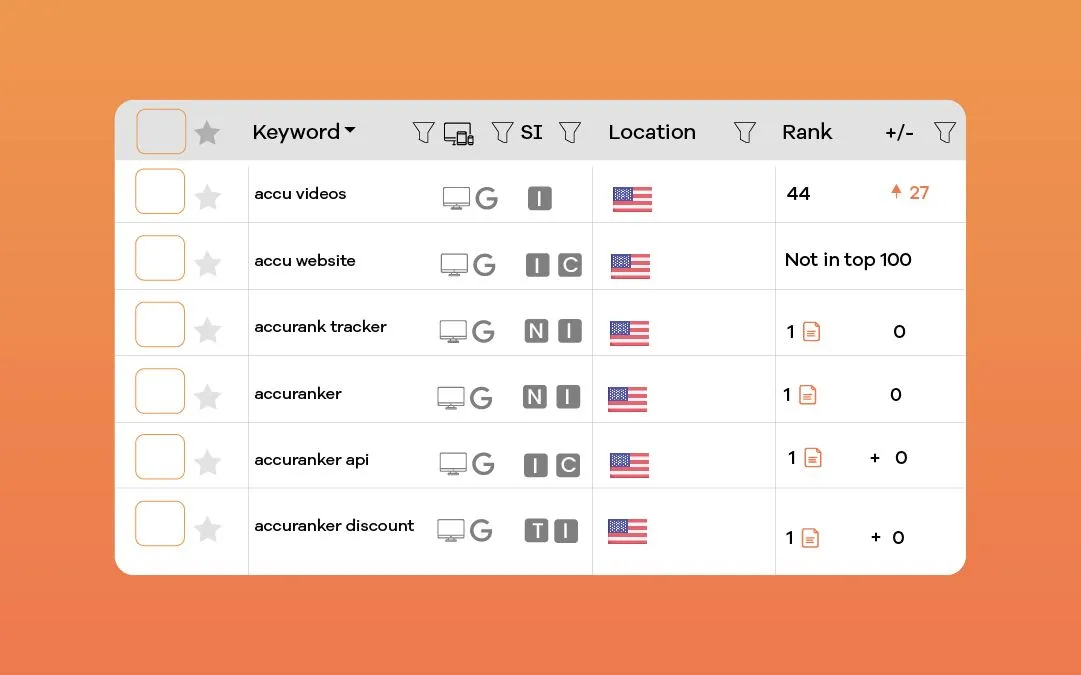The width and height of the screenshot is (1081, 675).
Task: Click the SERP document icon beside accurank tracker's rank
Action: point(810,330)
